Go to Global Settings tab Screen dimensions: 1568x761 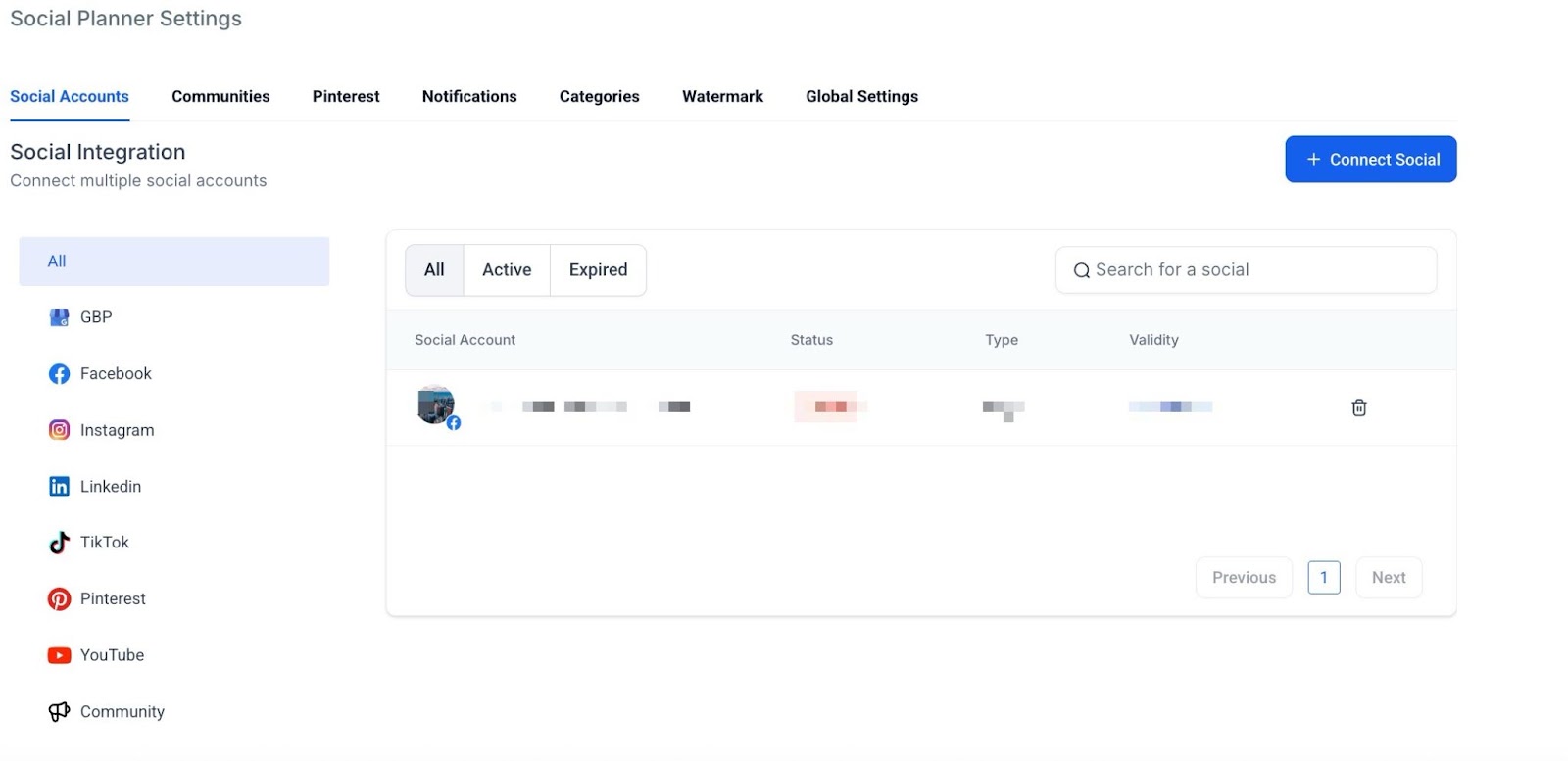tap(861, 96)
